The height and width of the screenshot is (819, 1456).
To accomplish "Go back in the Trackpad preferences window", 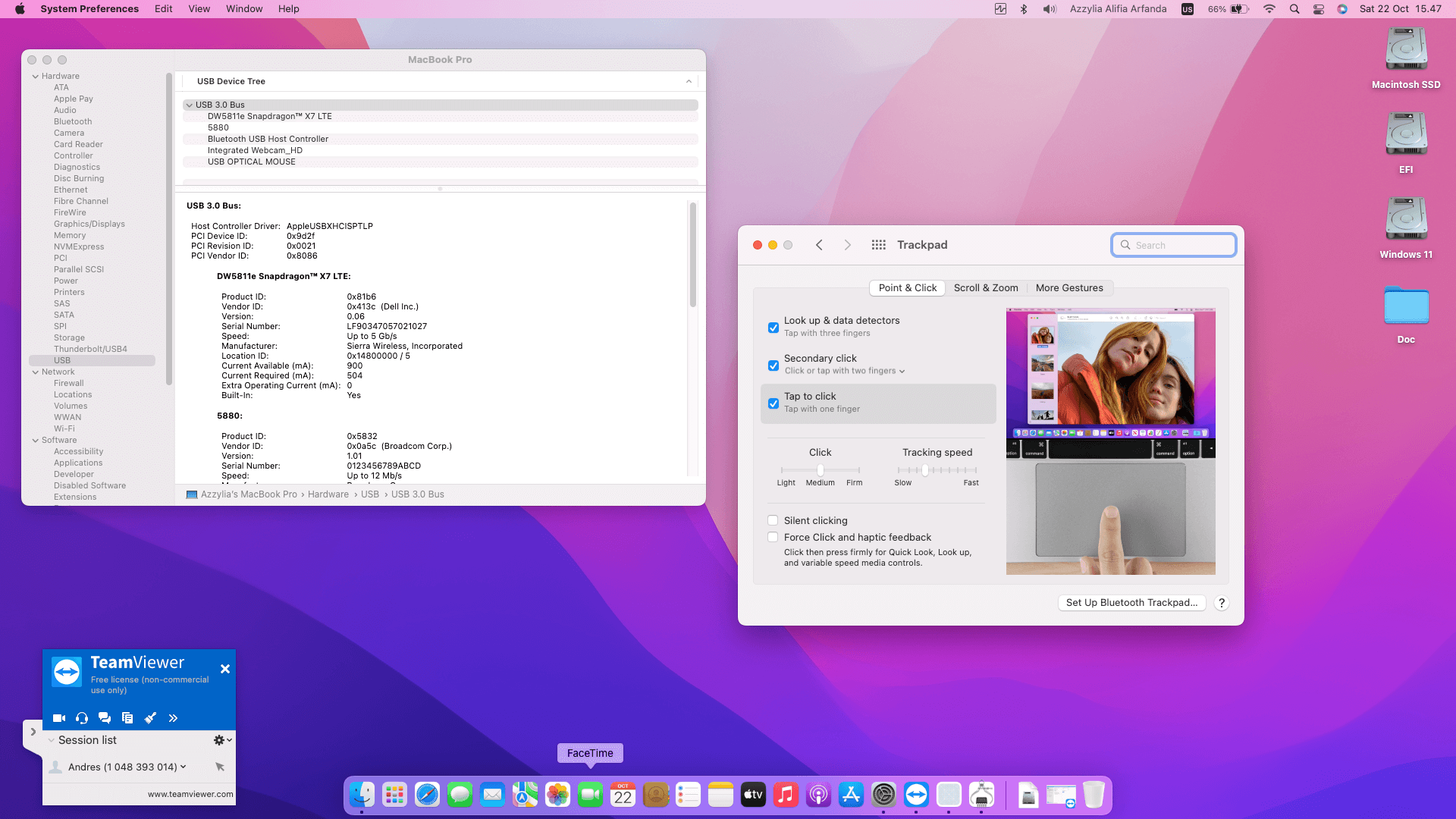I will tap(819, 245).
